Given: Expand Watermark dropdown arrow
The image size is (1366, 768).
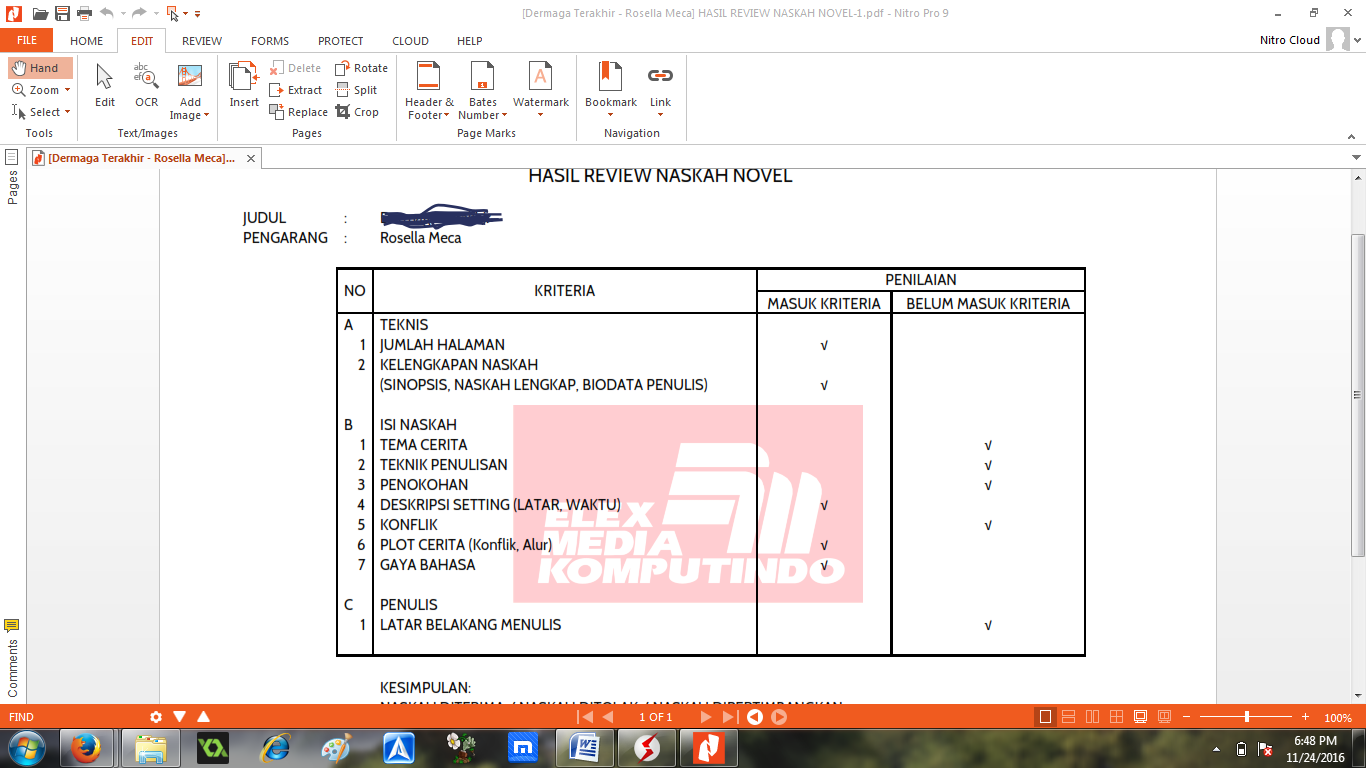Looking at the screenshot, I should tap(541, 115).
